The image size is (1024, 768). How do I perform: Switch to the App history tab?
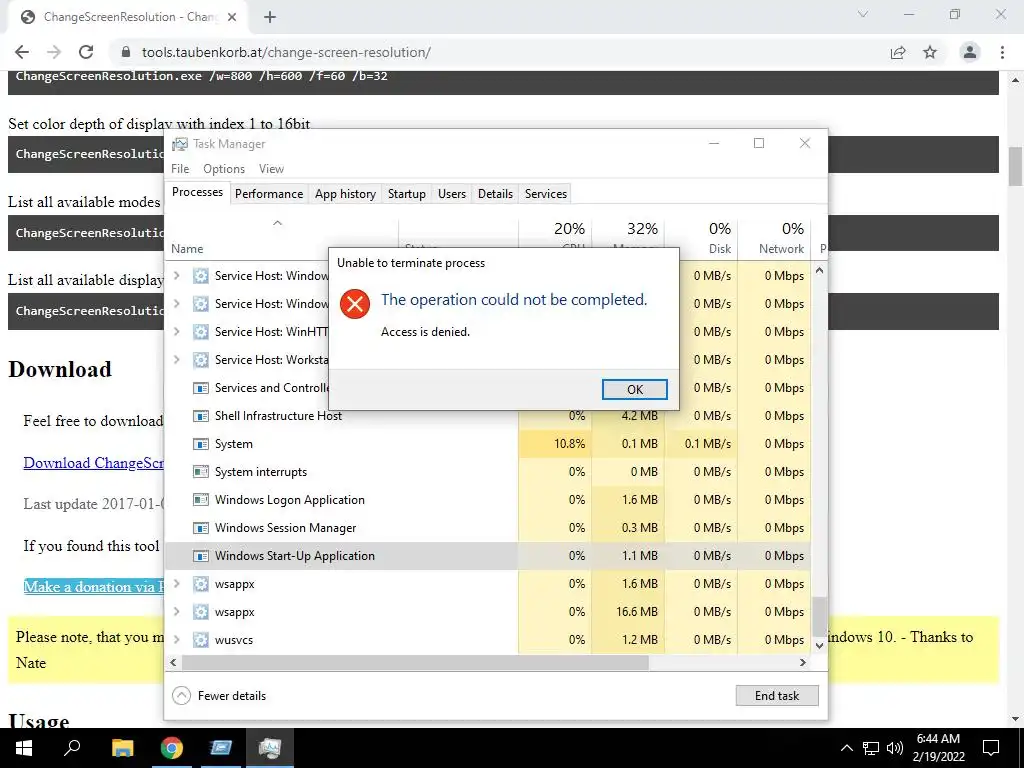(x=345, y=193)
